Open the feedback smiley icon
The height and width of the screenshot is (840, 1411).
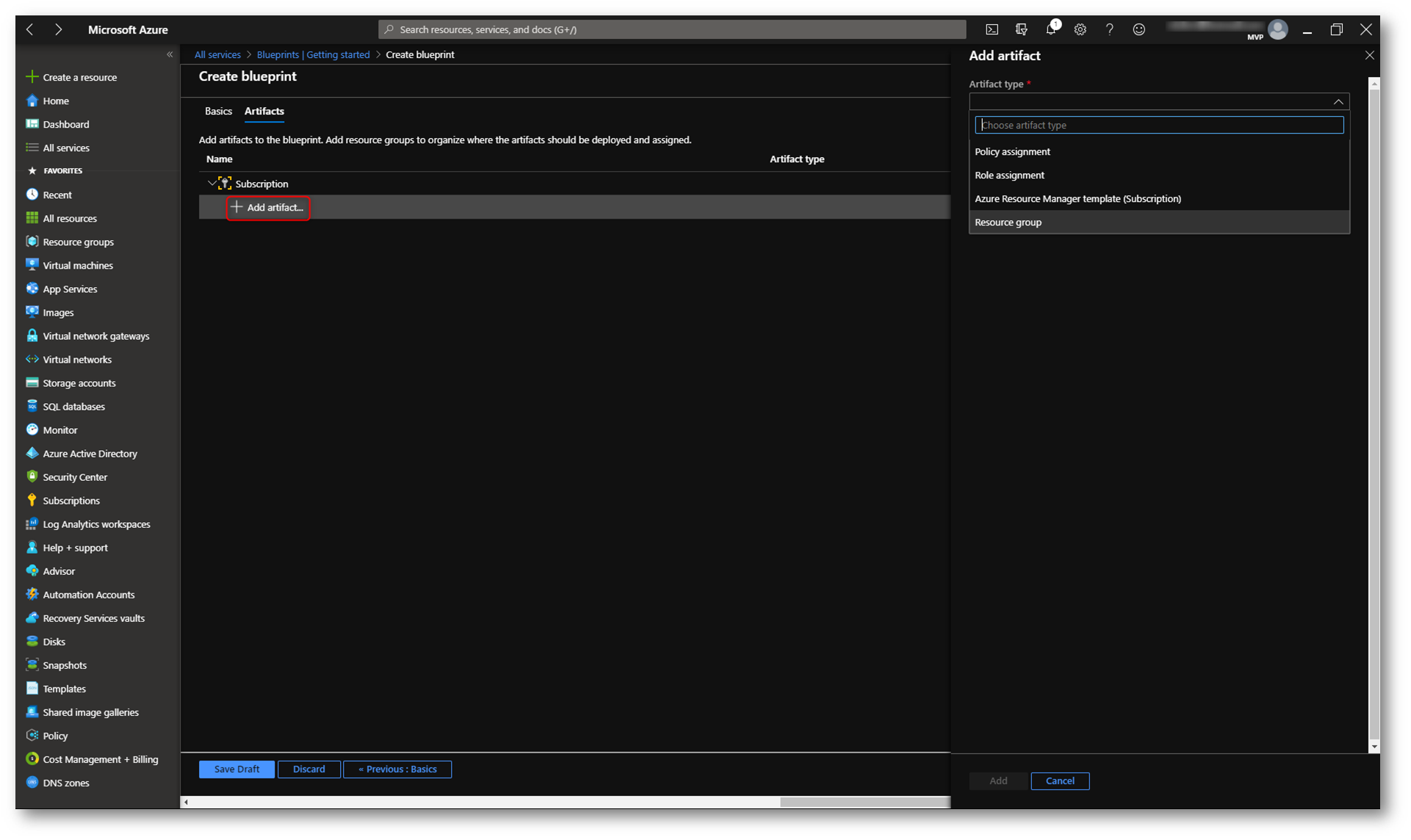coord(1138,29)
